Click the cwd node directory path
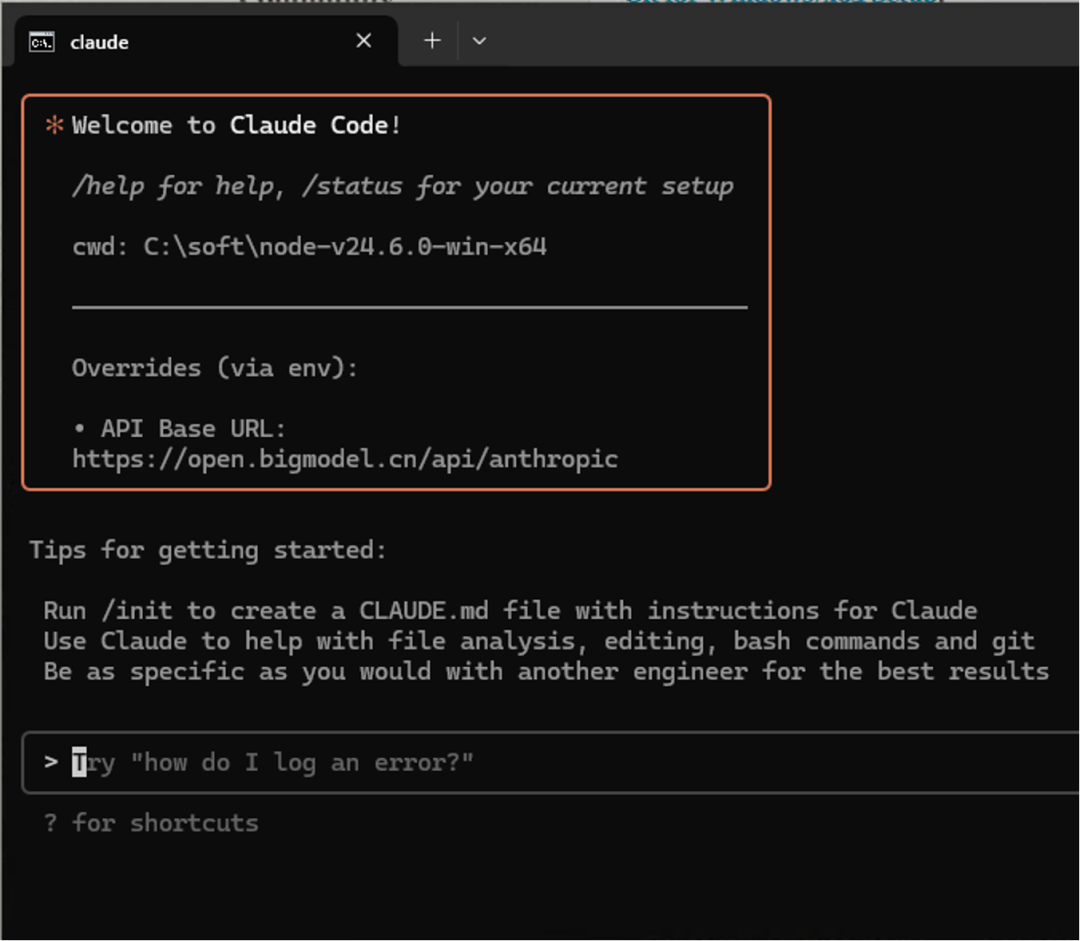The image size is (1080, 941). 345,247
